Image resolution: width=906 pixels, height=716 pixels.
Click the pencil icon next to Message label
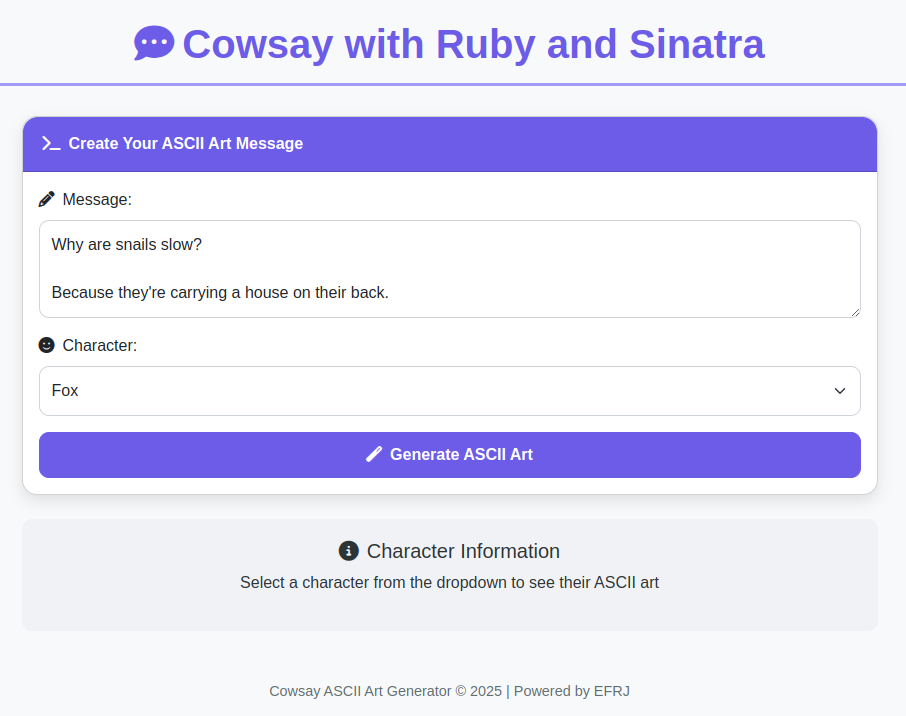[x=46, y=199]
